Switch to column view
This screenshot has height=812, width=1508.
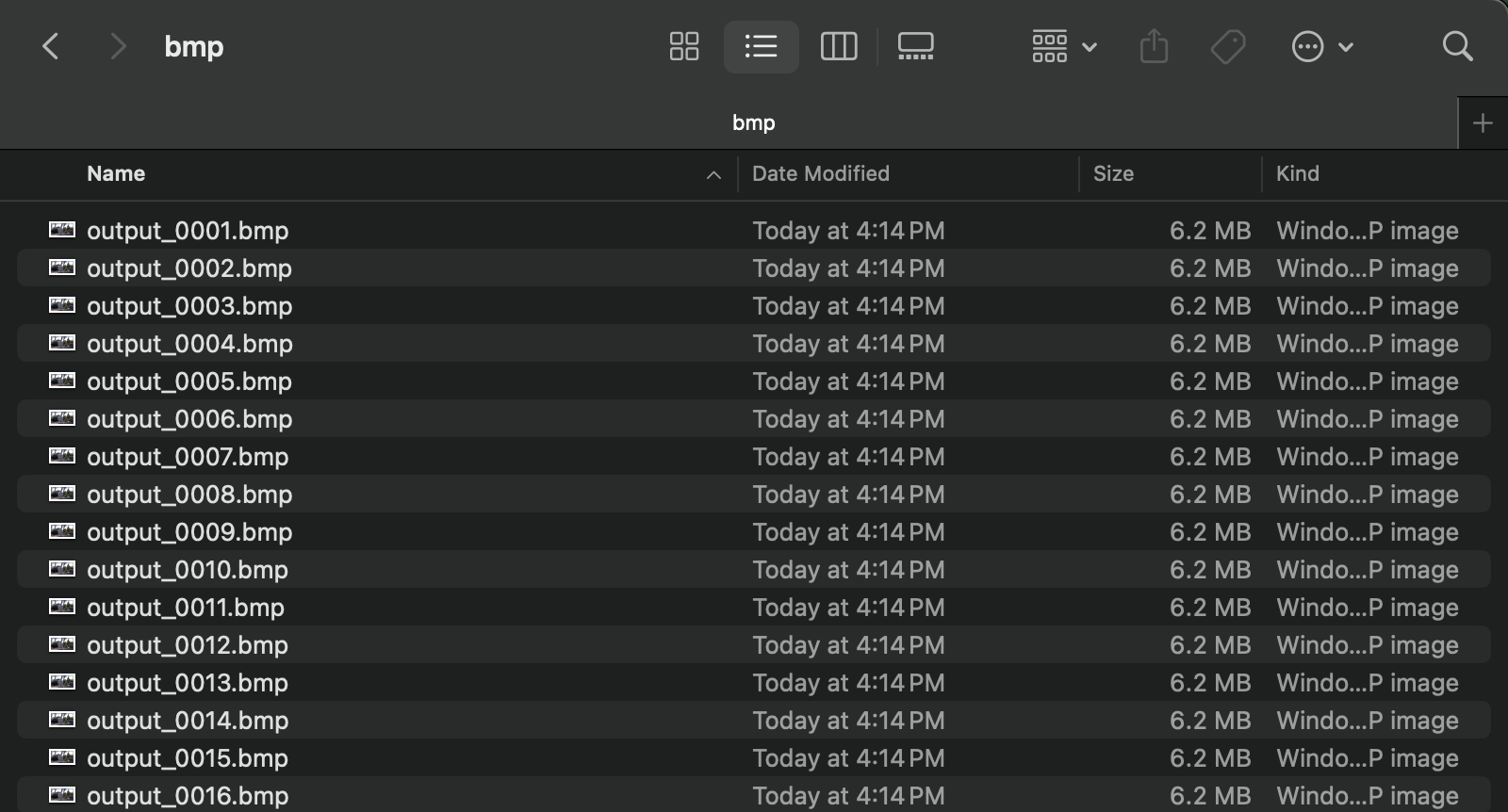coord(838,46)
